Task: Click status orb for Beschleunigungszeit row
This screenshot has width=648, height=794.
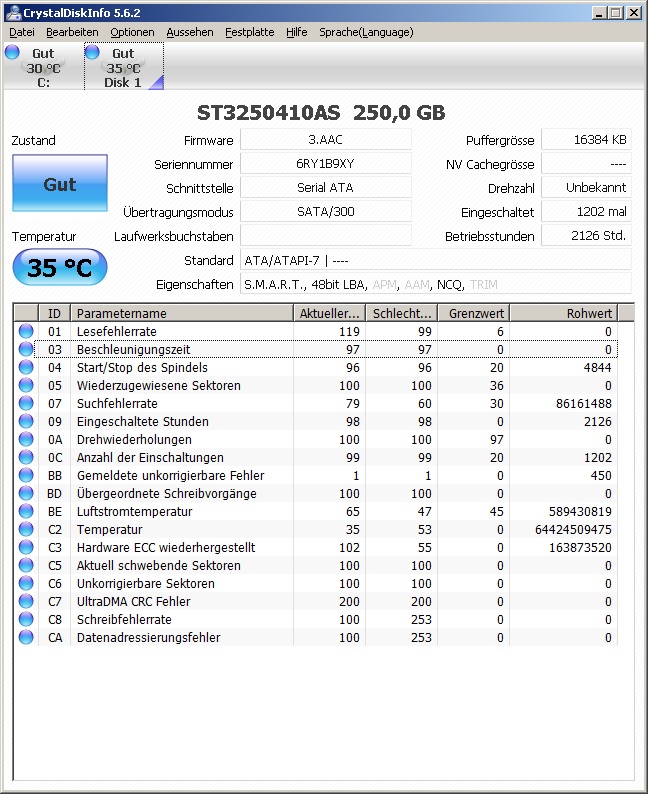Action: pyautogui.click(x=26, y=349)
